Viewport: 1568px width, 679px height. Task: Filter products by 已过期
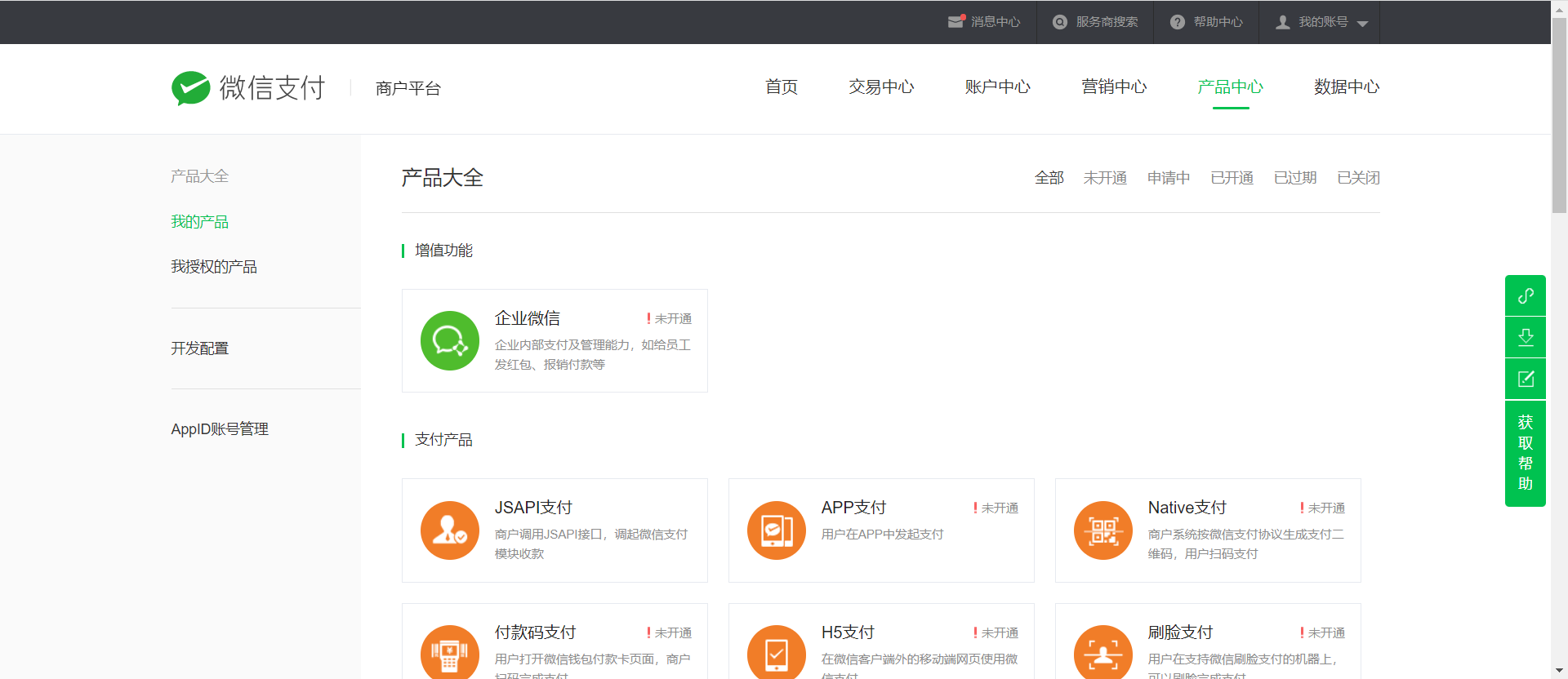[x=1295, y=178]
